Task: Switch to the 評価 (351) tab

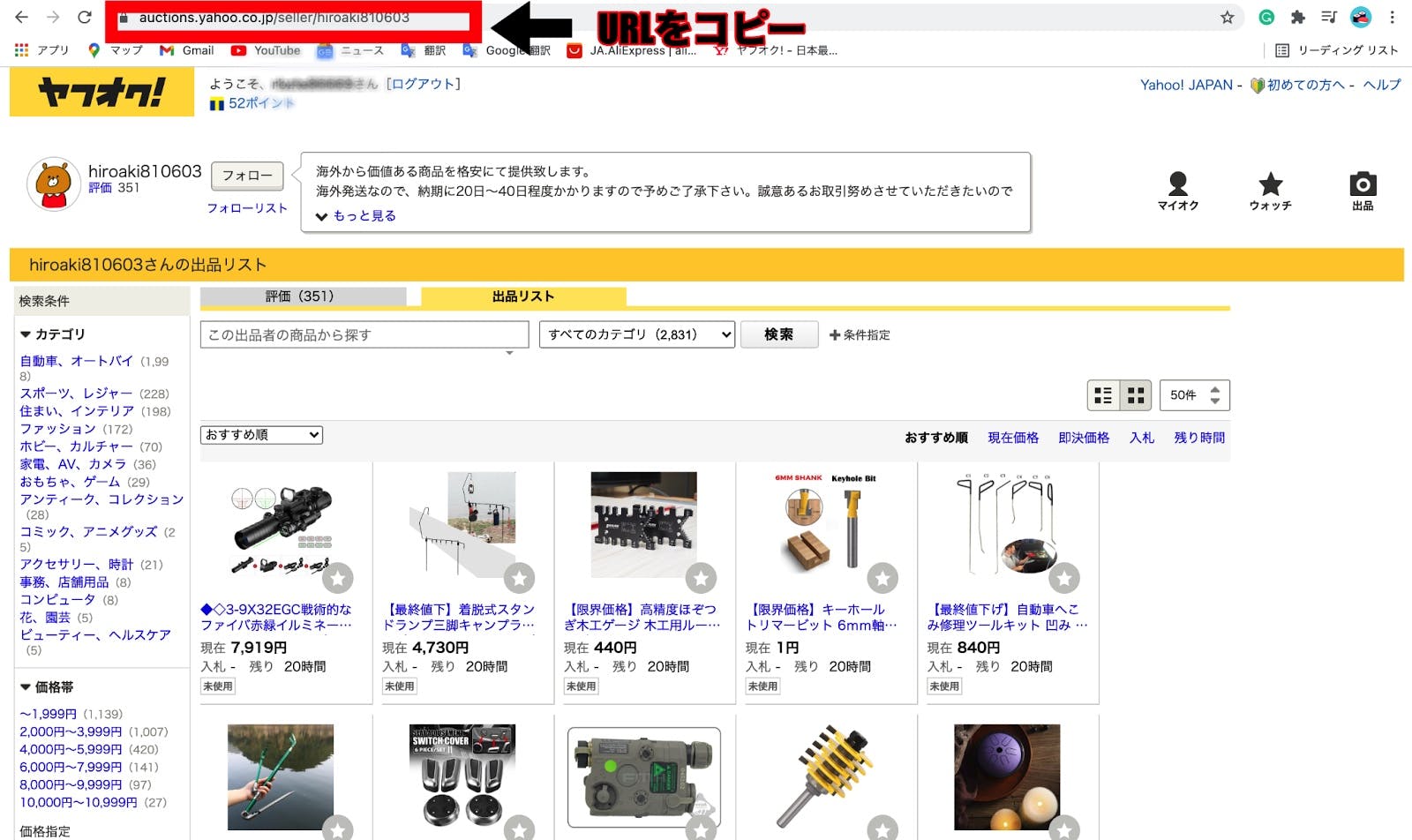Action: 302,296
